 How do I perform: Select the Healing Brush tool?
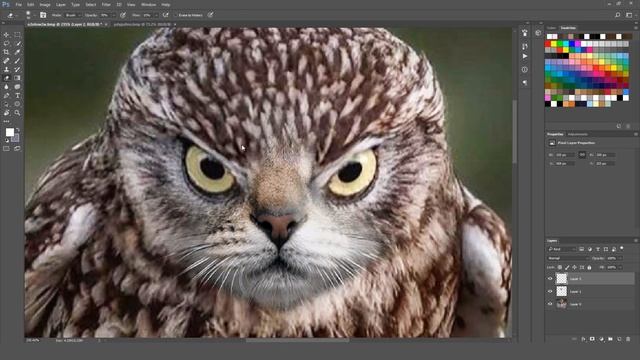pos(7,60)
